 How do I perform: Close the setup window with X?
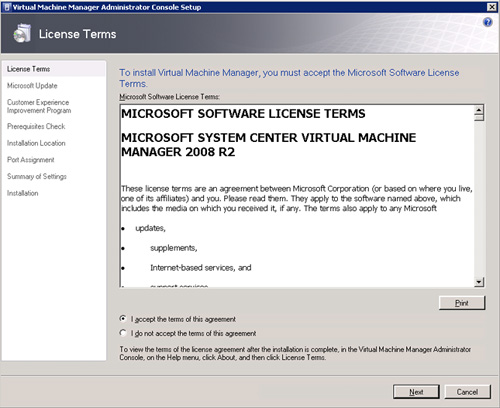(x=492, y=7)
